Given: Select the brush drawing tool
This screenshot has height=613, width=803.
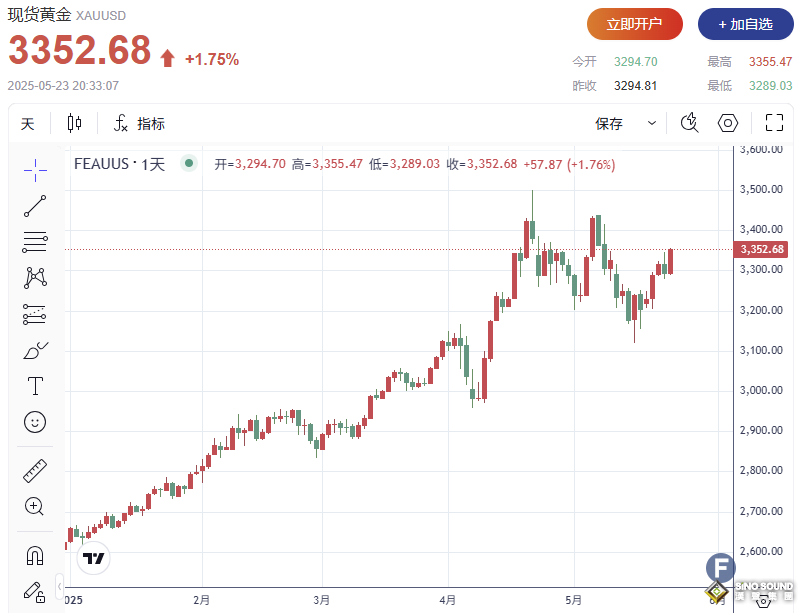Looking at the screenshot, I should [35, 350].
